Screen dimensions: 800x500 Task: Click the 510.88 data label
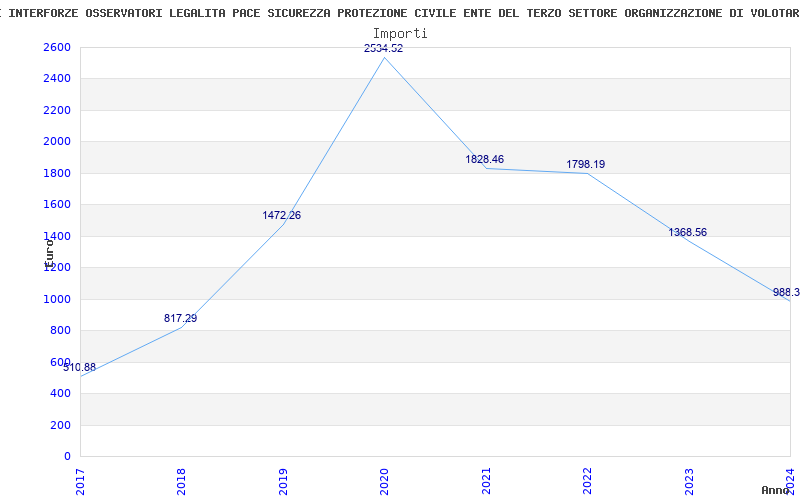[x=80, y=367]
